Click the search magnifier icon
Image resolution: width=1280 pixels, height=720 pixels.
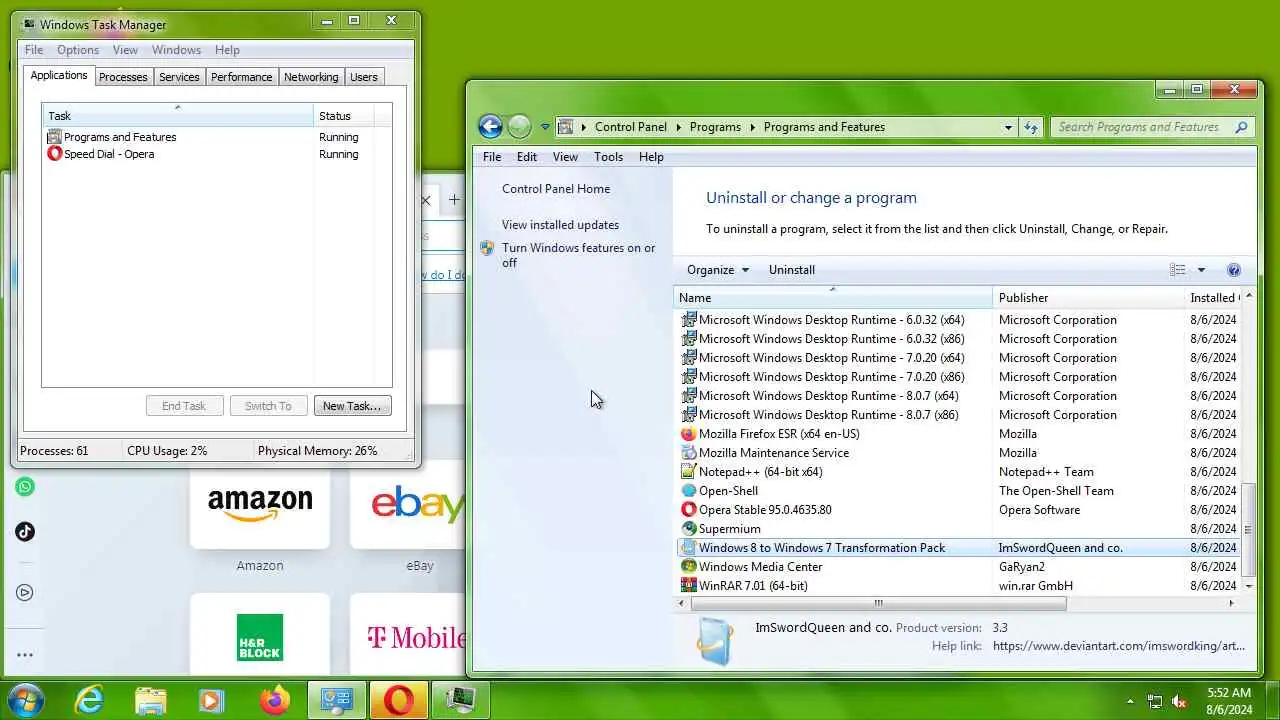coord(1241,127)
